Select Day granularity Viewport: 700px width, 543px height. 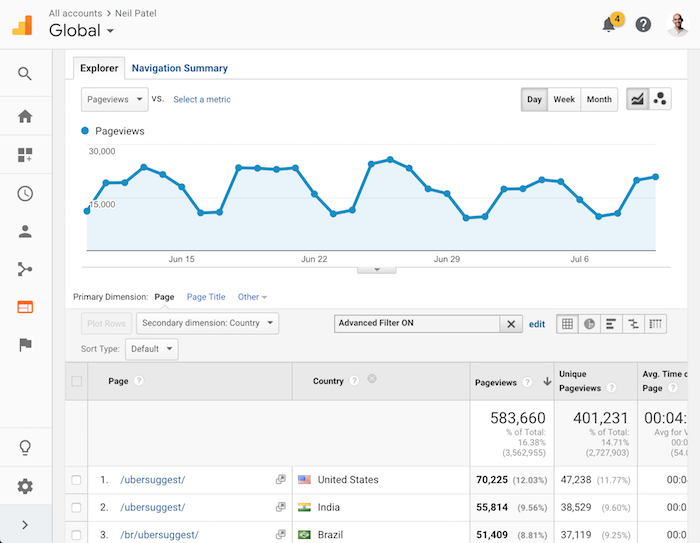tap(534, 99)
